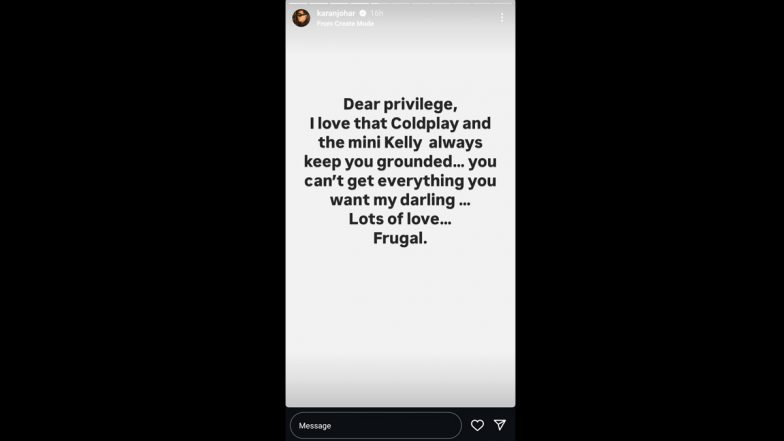The width and height of the screenshot is (784, 441).
Task: Click the "From Create Mode" label
Action: point(345,23)
